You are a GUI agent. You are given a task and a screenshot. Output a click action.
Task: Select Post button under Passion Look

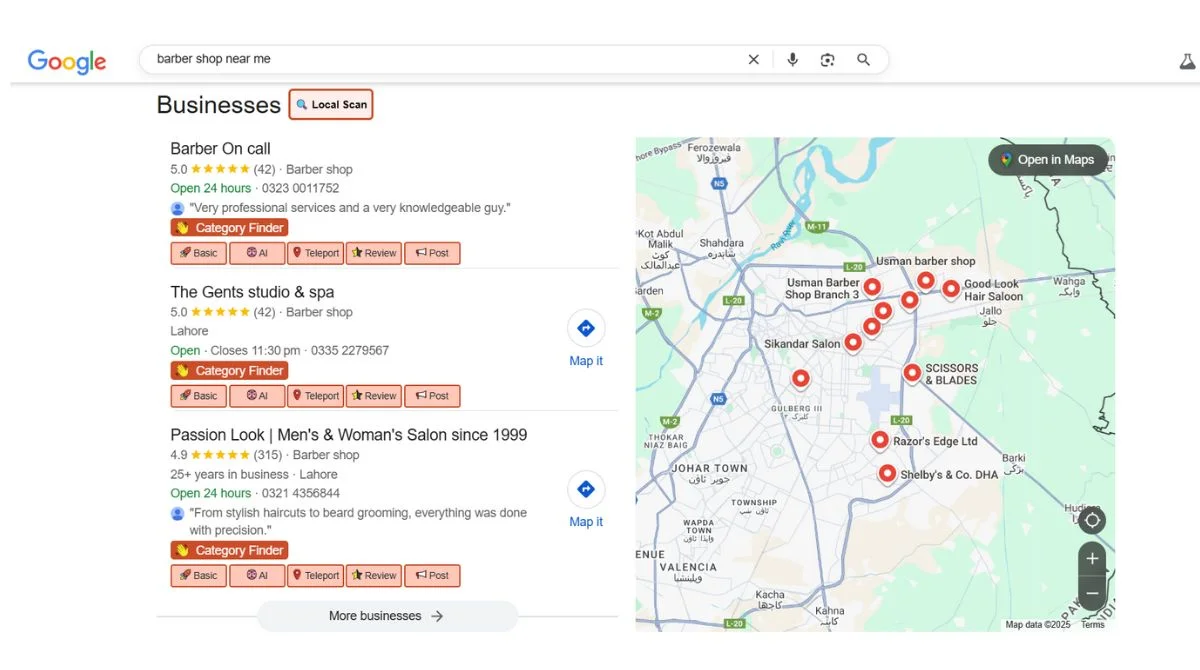coord(433,576)
